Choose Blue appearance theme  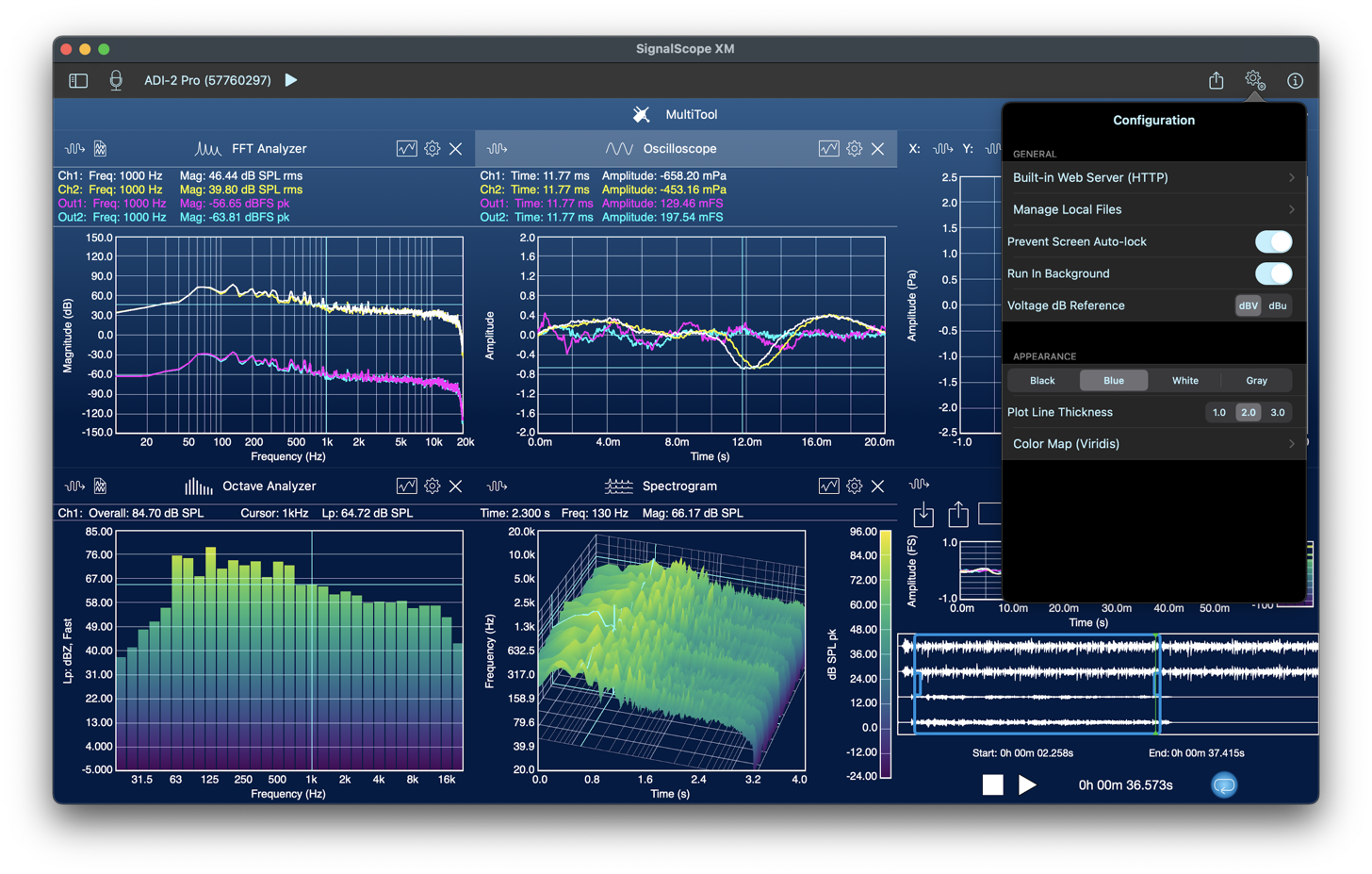pyautogui.click(x=1114, y=381)
